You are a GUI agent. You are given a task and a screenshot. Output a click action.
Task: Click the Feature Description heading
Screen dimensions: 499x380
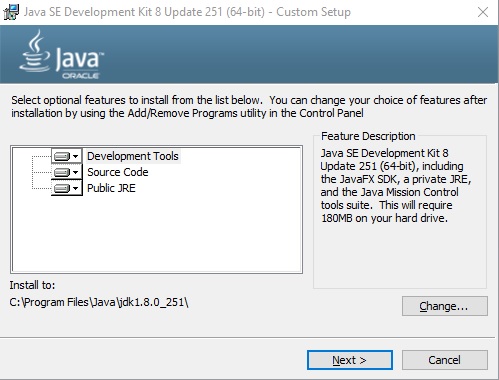click(x=368, y=136)
